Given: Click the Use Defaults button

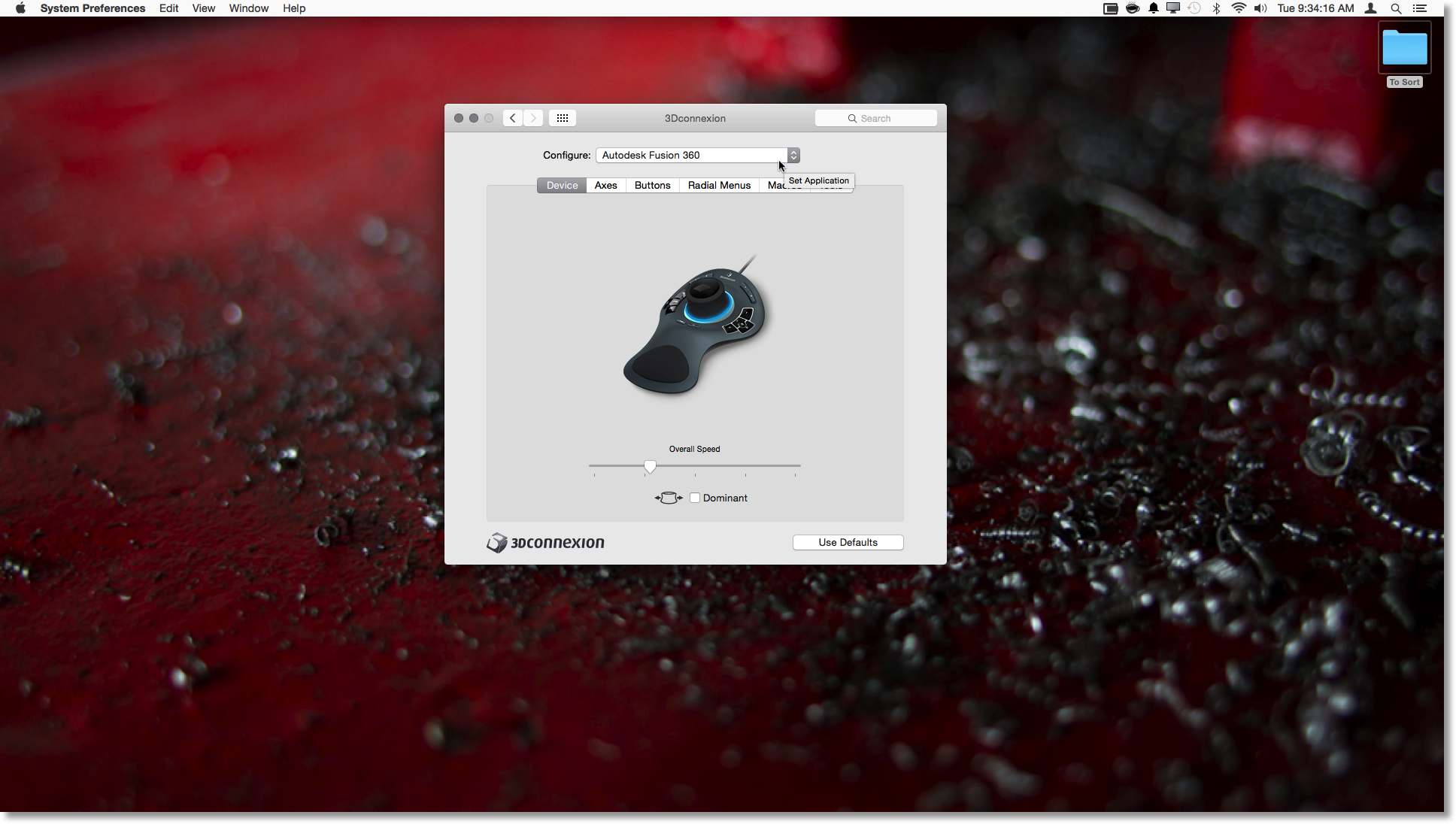Looking at the screenshot, I should coord(848,542).
